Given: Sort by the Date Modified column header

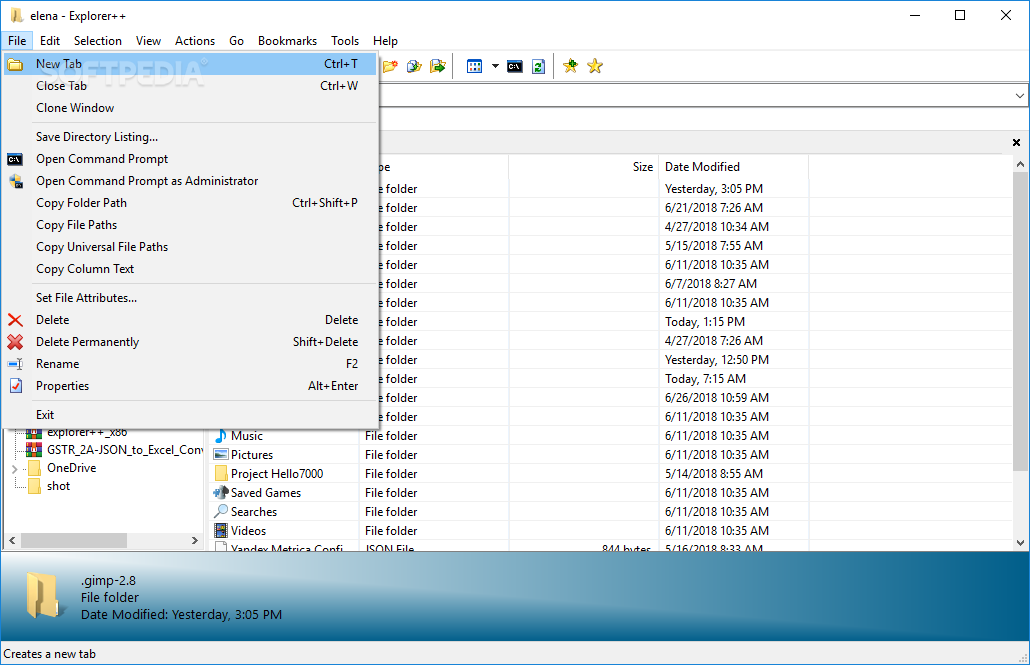Looking at the screenshot, I should point(734,167).
